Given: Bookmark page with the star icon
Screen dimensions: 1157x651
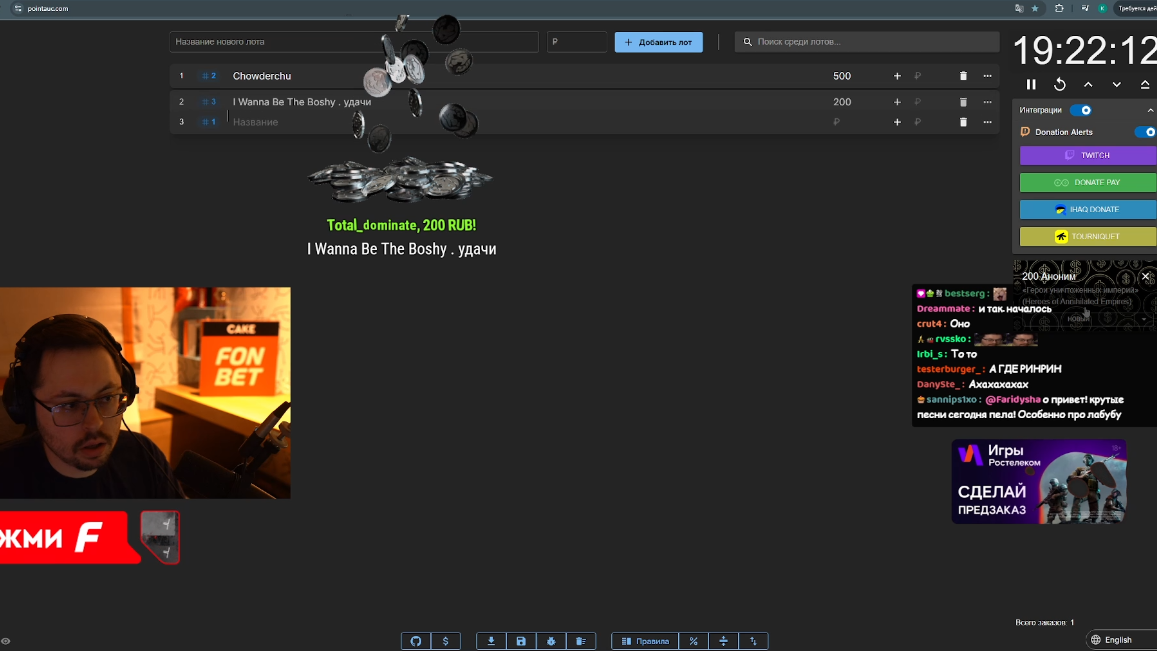Looking at the screenshot, I should pos(1035,8).
